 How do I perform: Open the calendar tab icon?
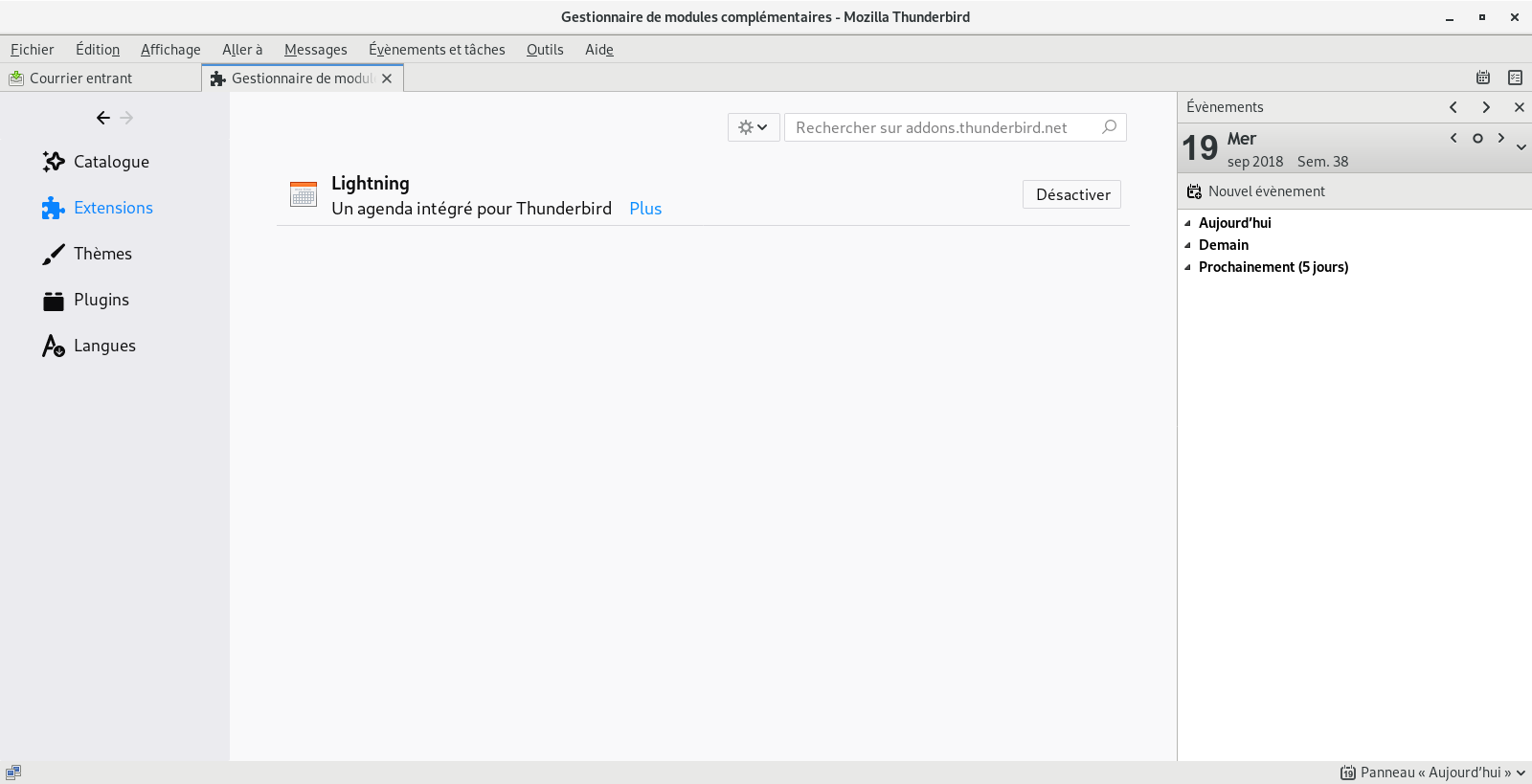(1483, 78)
